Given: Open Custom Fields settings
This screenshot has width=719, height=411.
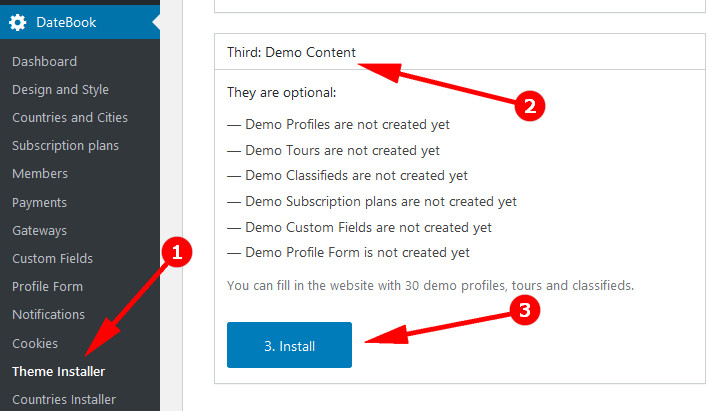Looking at the screenshot, I should [51, 258].
